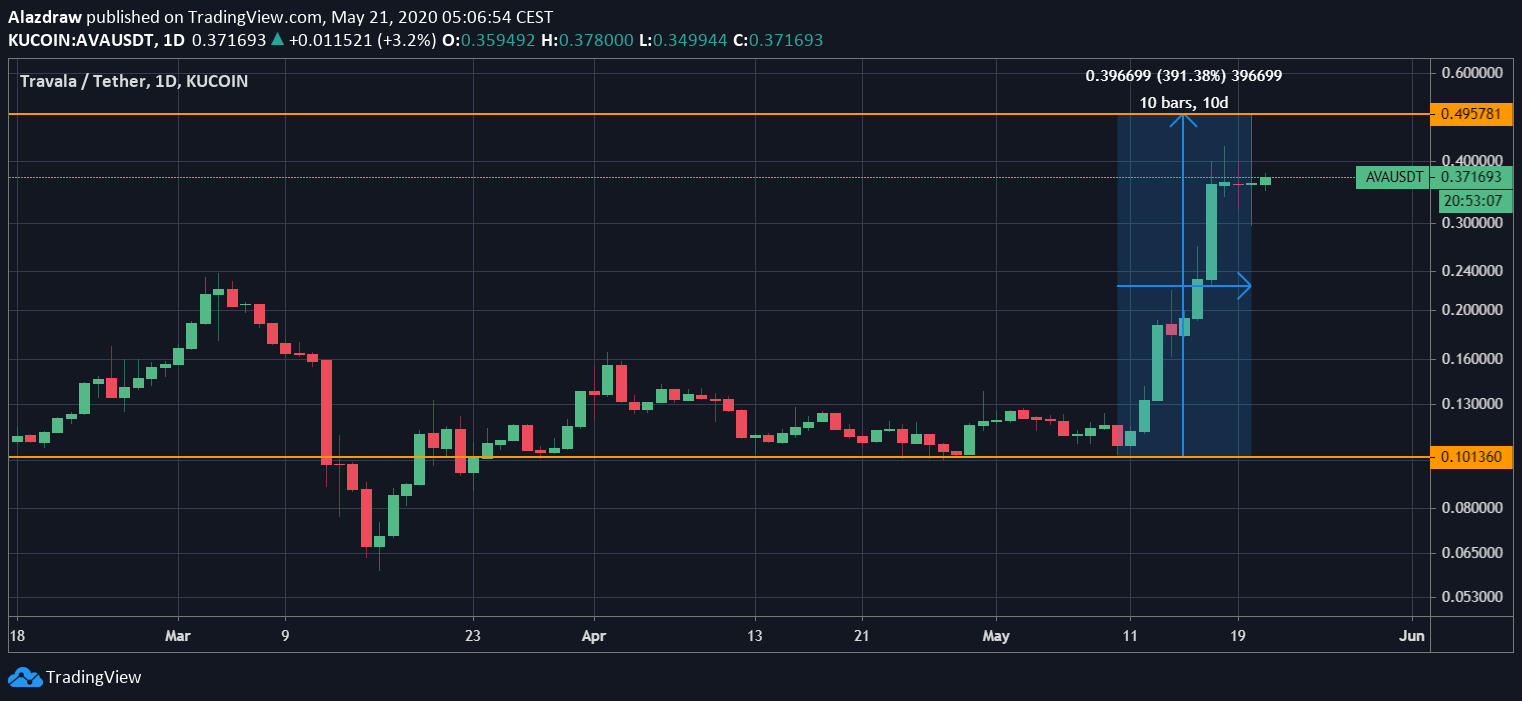Click the TradingView brand text
Image resolution: width=1522 pixels, height=701 pixels.
click(x=94, y=677)
